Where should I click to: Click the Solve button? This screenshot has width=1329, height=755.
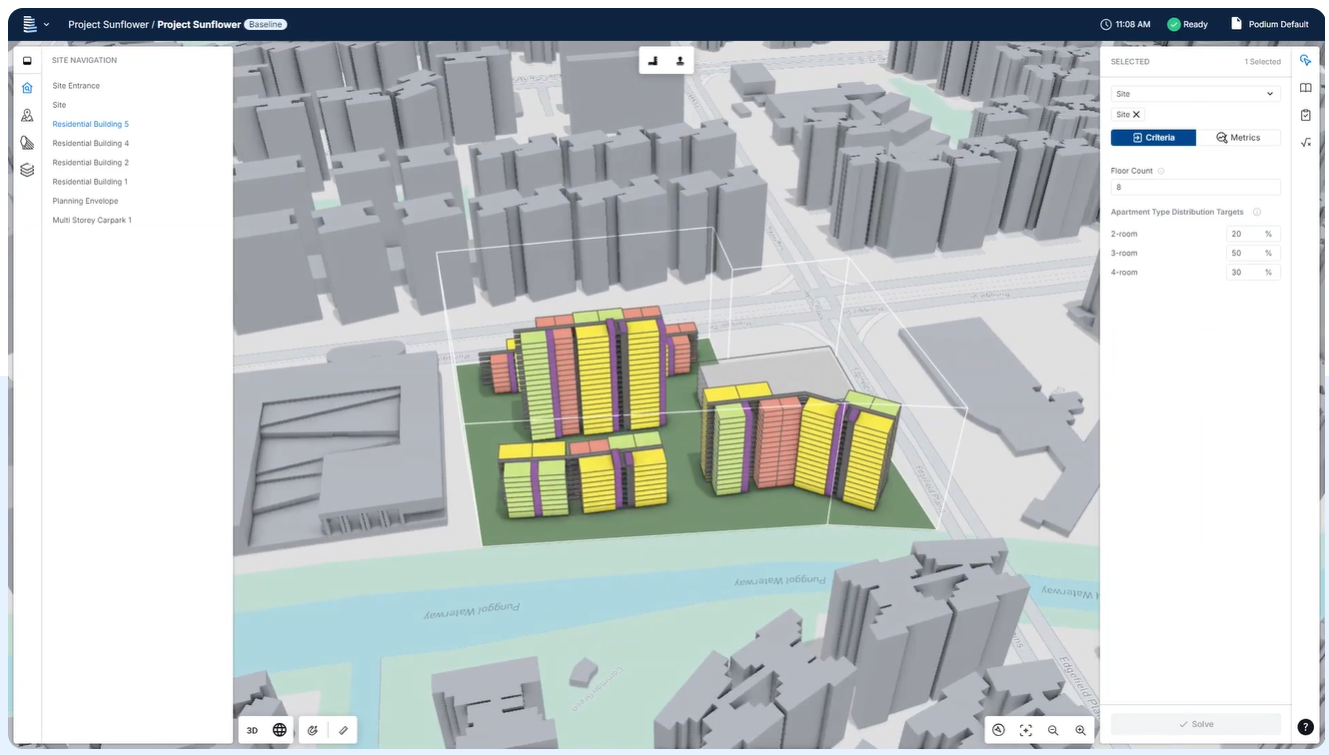click(x=1195, y=724)
